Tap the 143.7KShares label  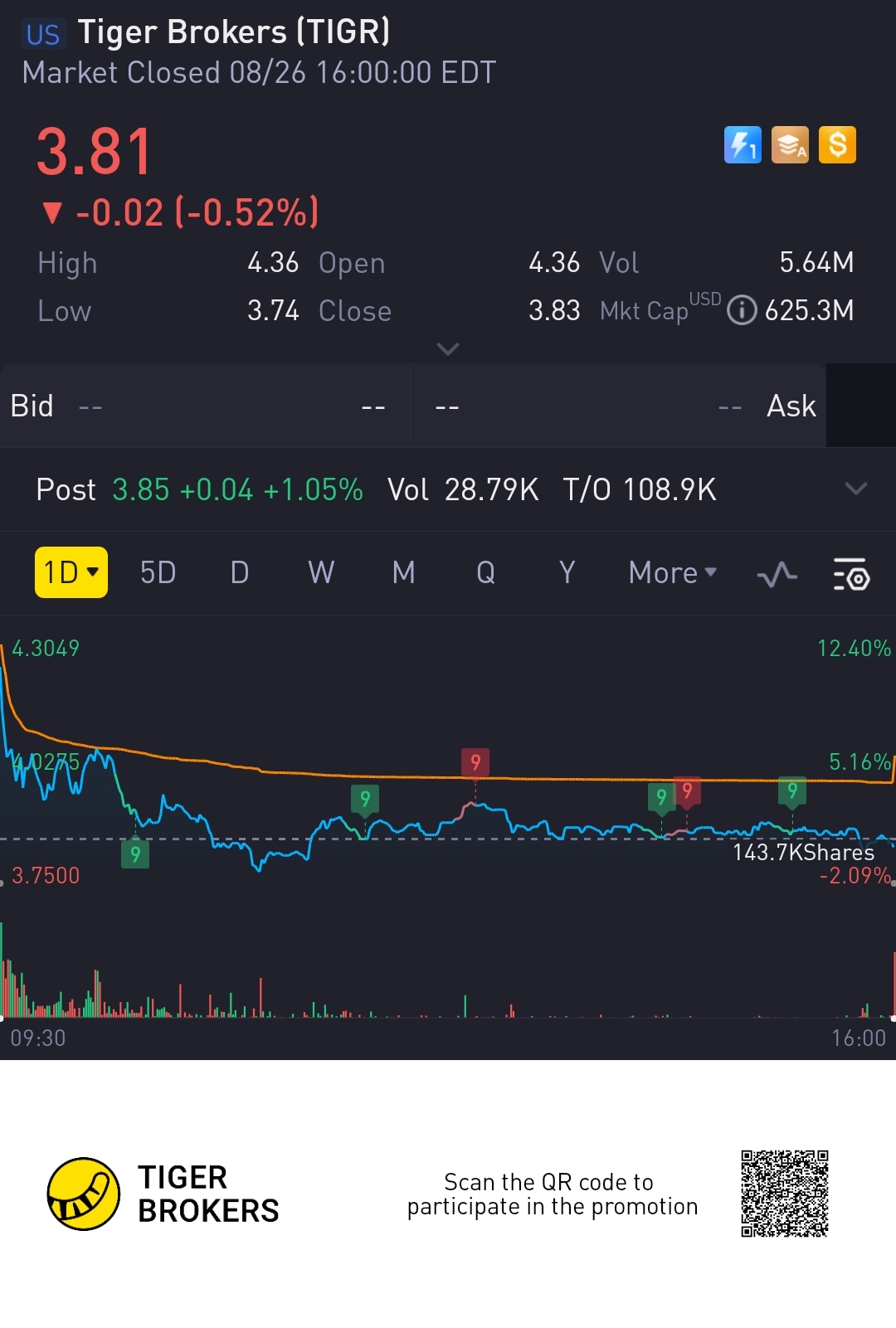tap(803, 852)
